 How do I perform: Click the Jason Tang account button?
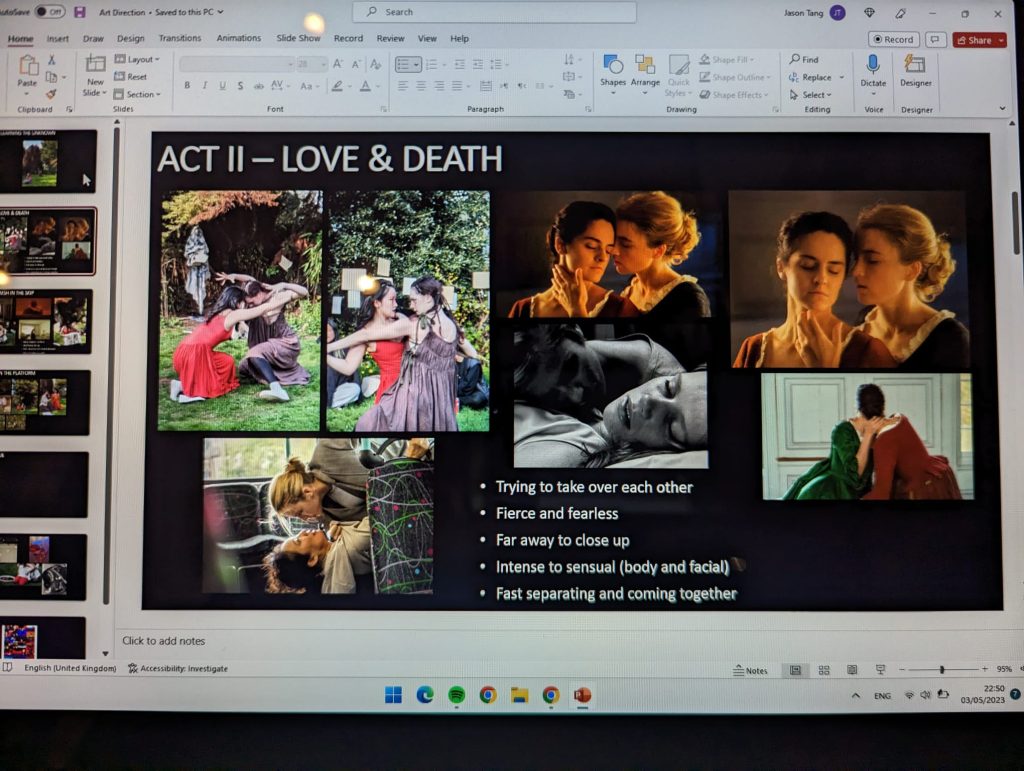814,12
